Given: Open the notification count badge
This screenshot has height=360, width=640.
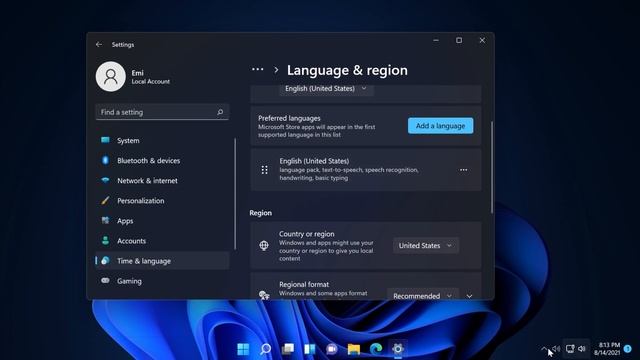Looking at the screenshot, I should coord(628,349).
